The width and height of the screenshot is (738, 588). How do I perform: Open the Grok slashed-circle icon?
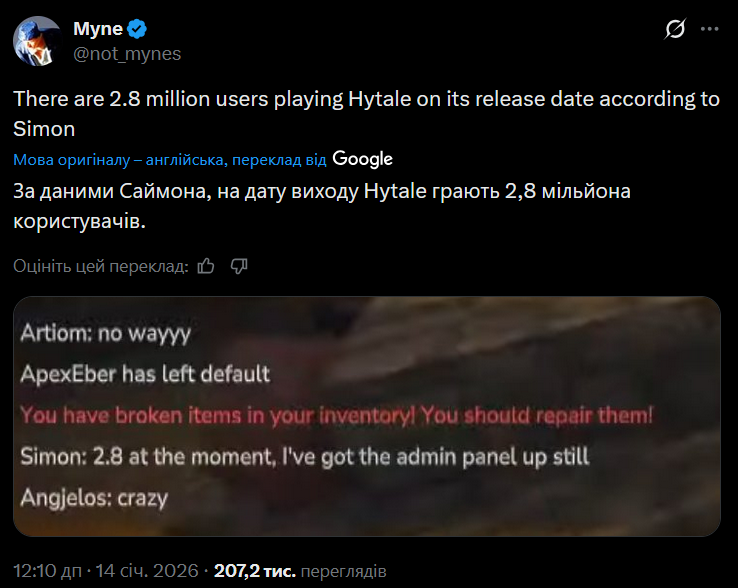click(675, 30)
